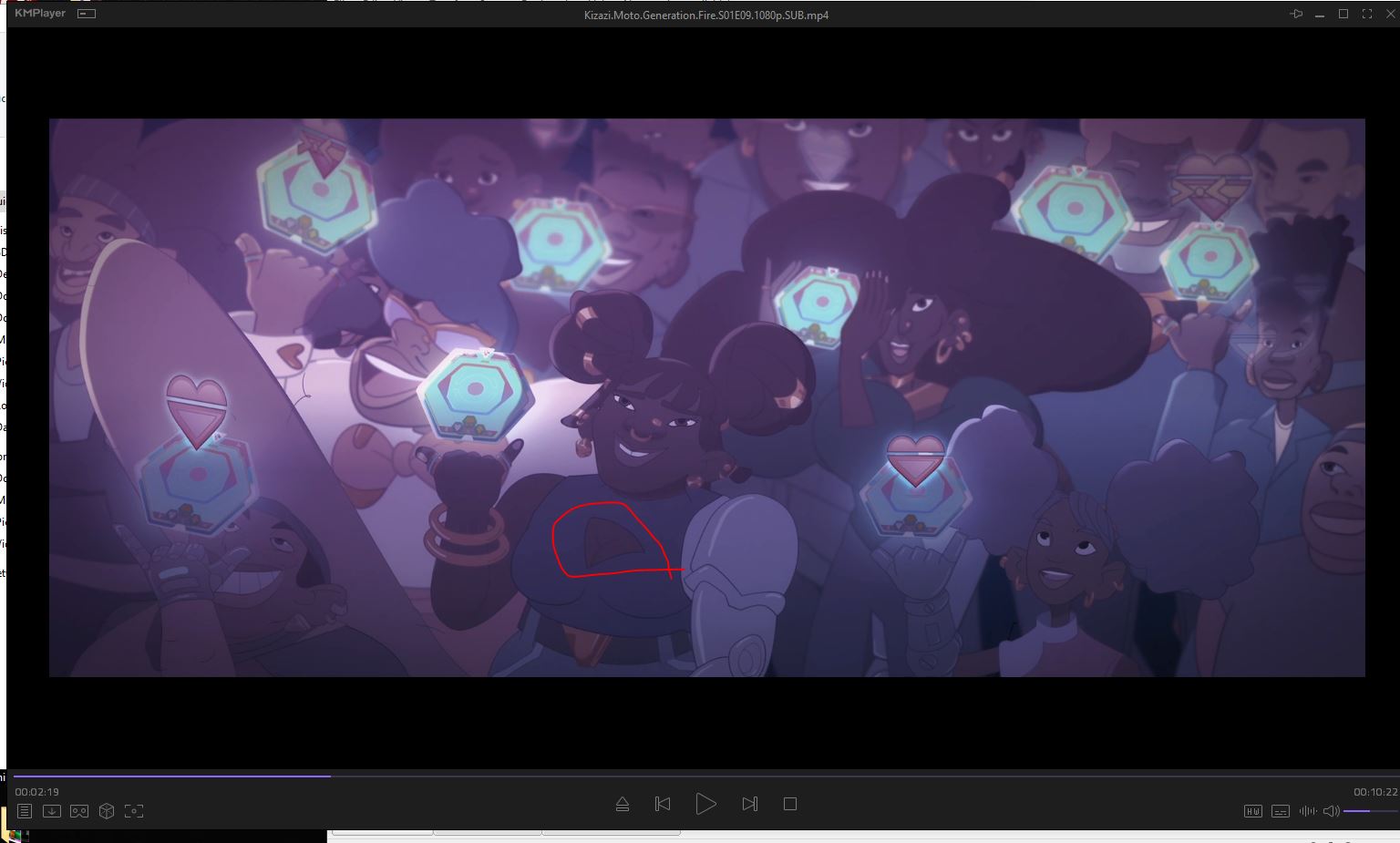Stop video playback
Screen dimensions: 1400x843
(790, 804)
